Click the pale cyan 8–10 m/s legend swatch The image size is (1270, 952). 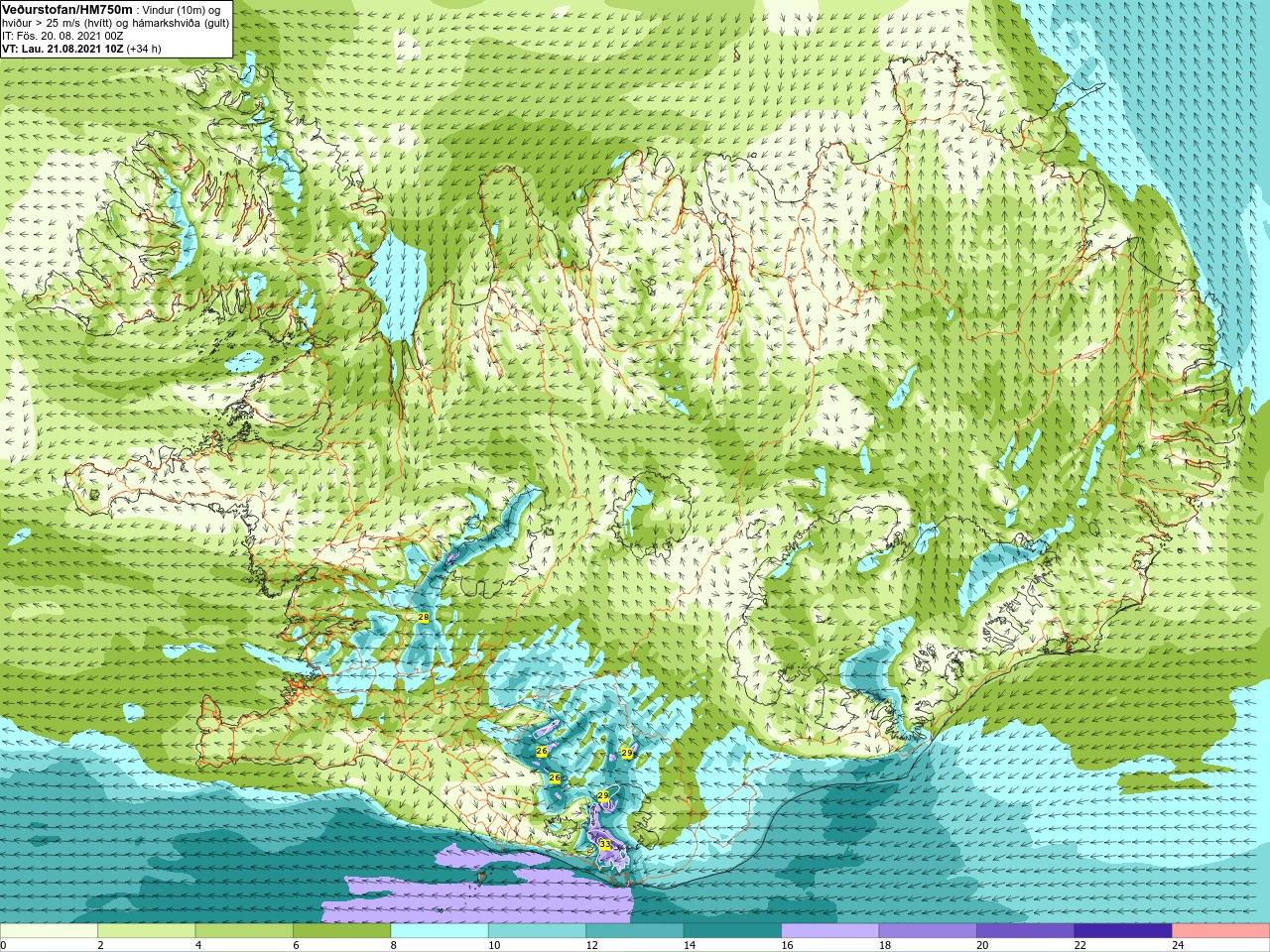440,931
